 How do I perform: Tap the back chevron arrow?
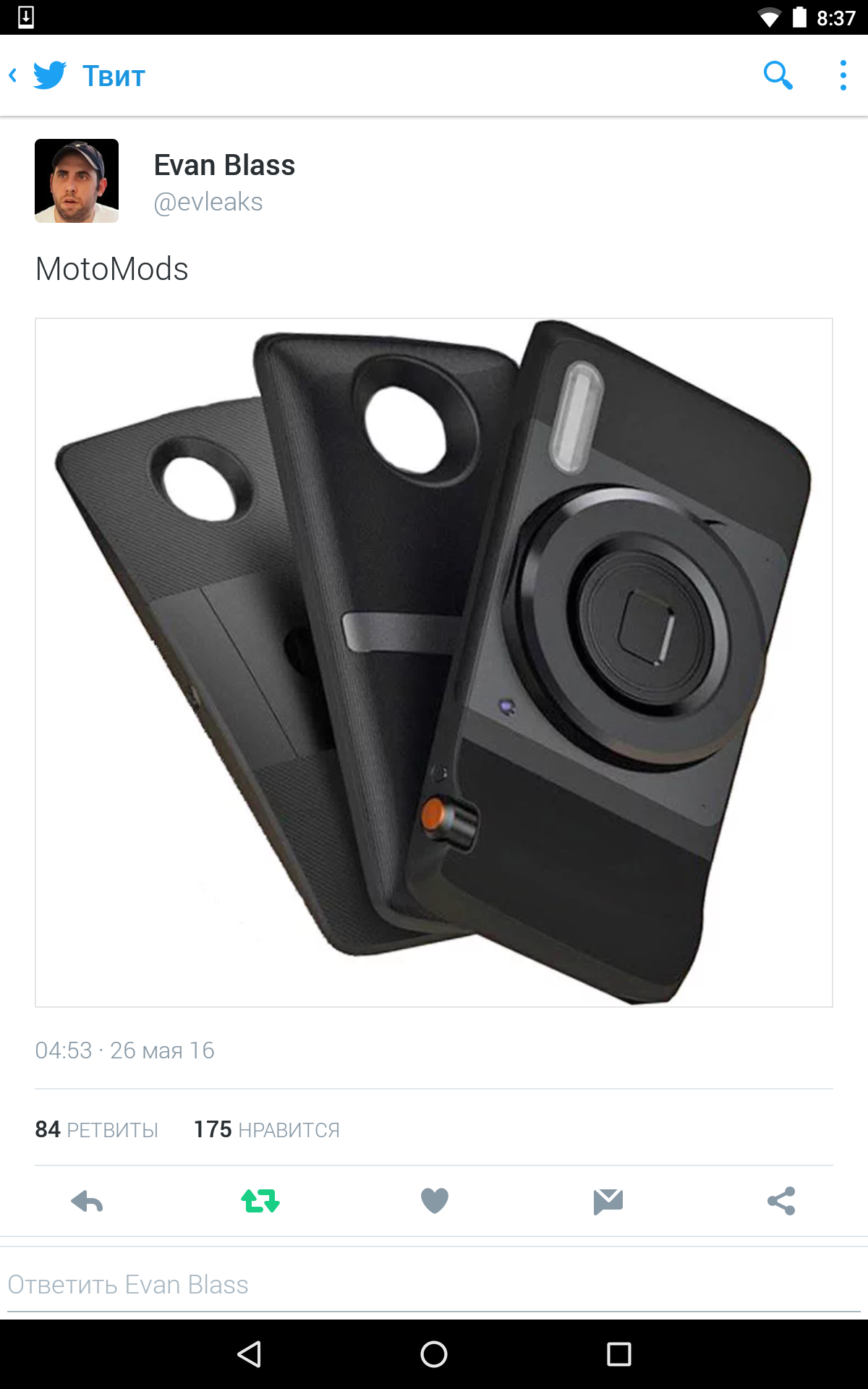click(x=13, y=75)
